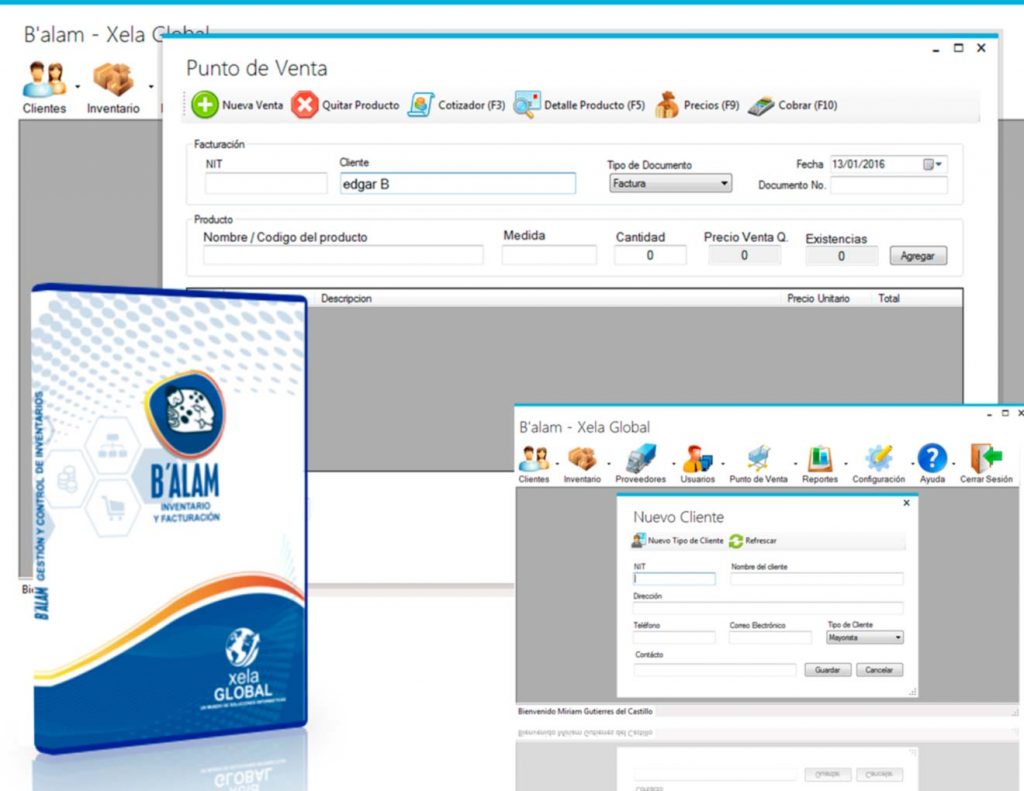
Task: Click the Documento No. field
Action: point(889,185)
